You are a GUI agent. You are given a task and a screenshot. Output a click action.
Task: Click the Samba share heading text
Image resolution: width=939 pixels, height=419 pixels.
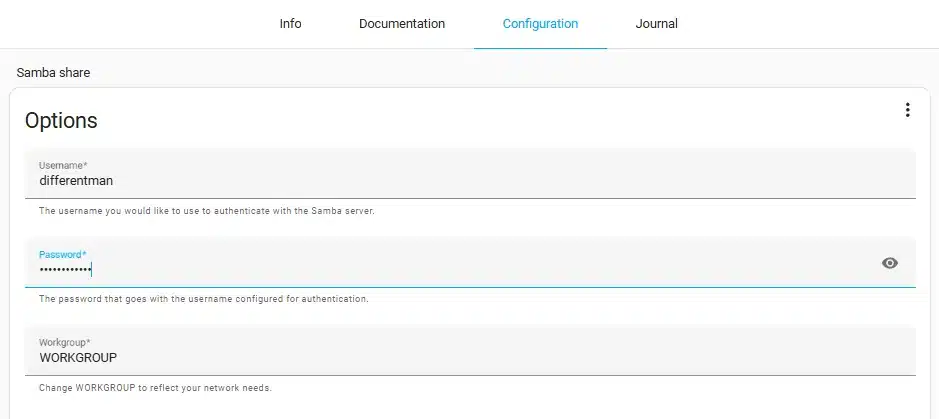point(53,73)
